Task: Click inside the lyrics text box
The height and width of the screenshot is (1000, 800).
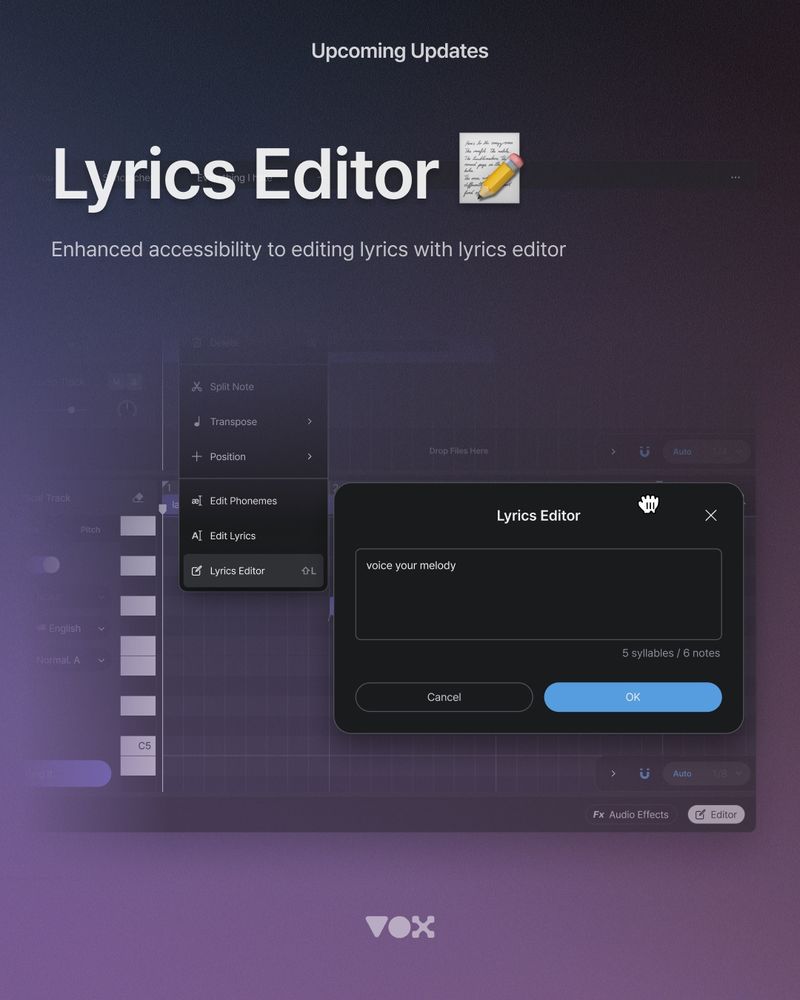Action: click(538, 594)
